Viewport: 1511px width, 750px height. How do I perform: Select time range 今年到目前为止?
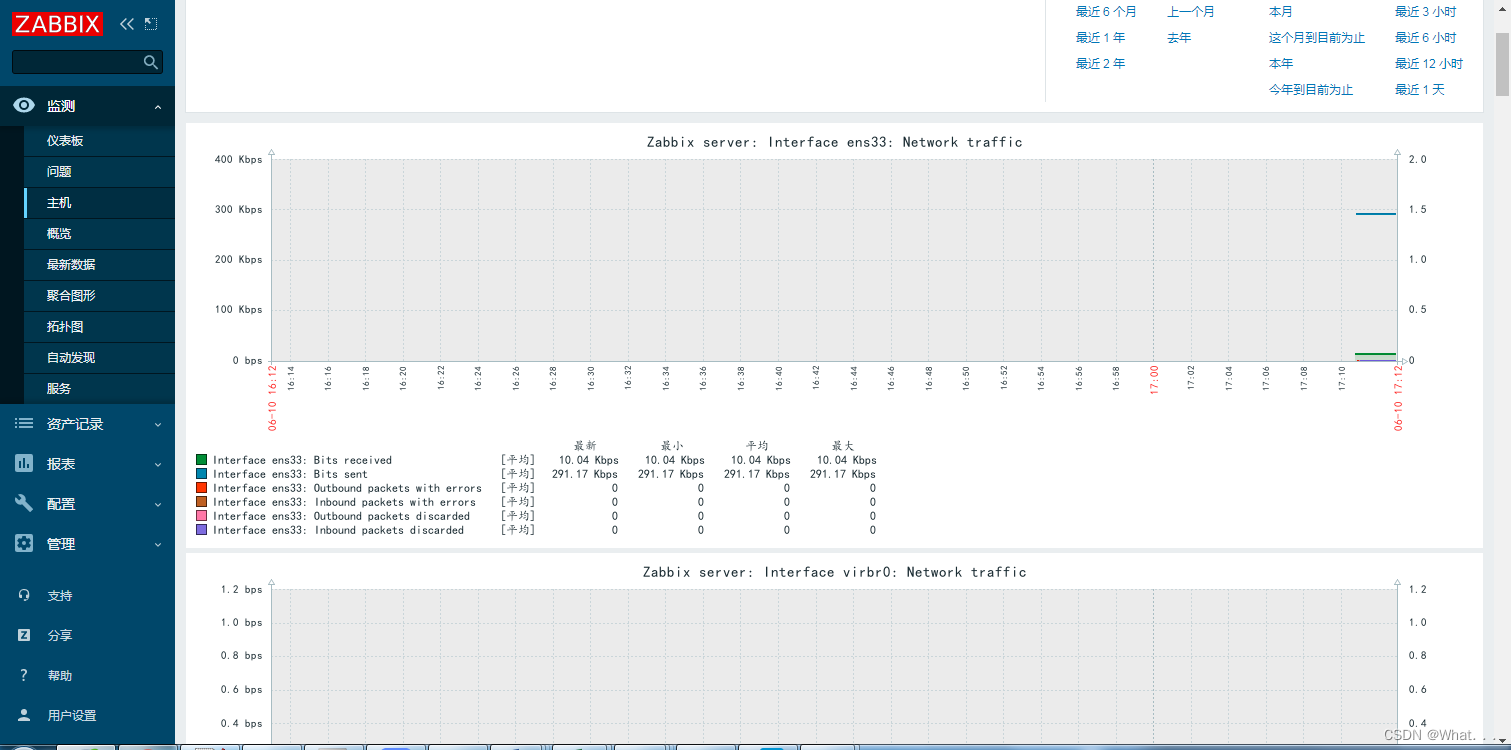[x=1311, y=90]
